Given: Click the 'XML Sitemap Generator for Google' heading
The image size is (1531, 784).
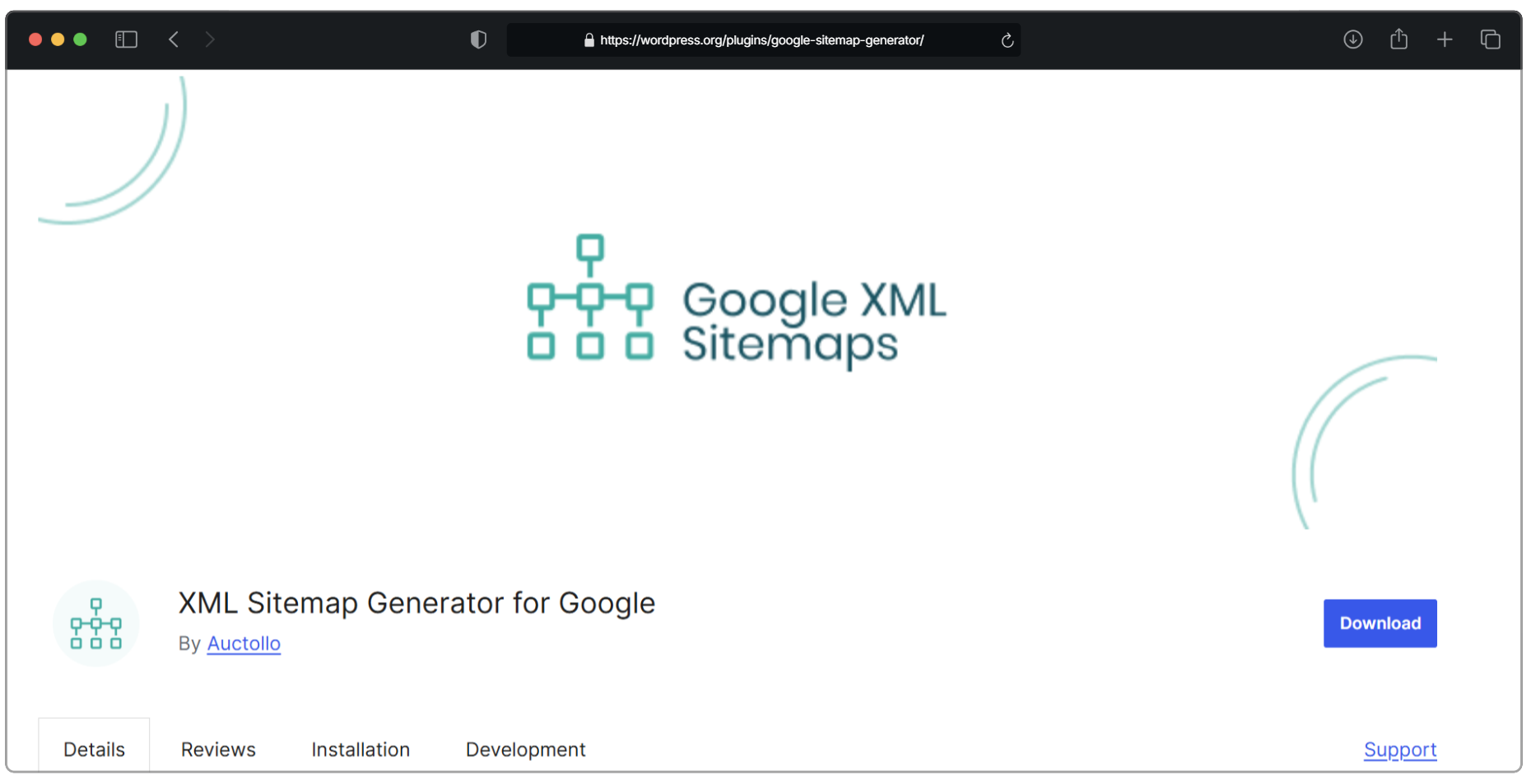Looking at the screenshot, I should pos(416,603).
